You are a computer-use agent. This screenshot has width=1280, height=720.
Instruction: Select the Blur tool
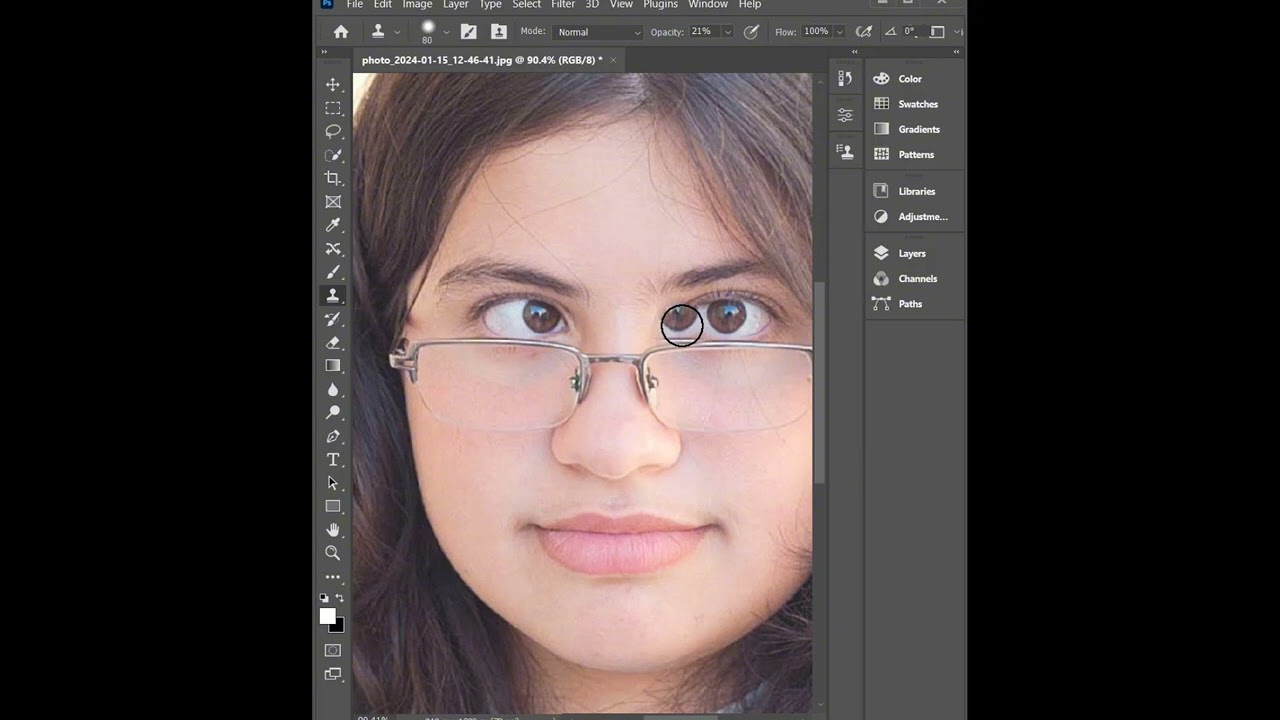pyautogui.click(x=333, y=390)
